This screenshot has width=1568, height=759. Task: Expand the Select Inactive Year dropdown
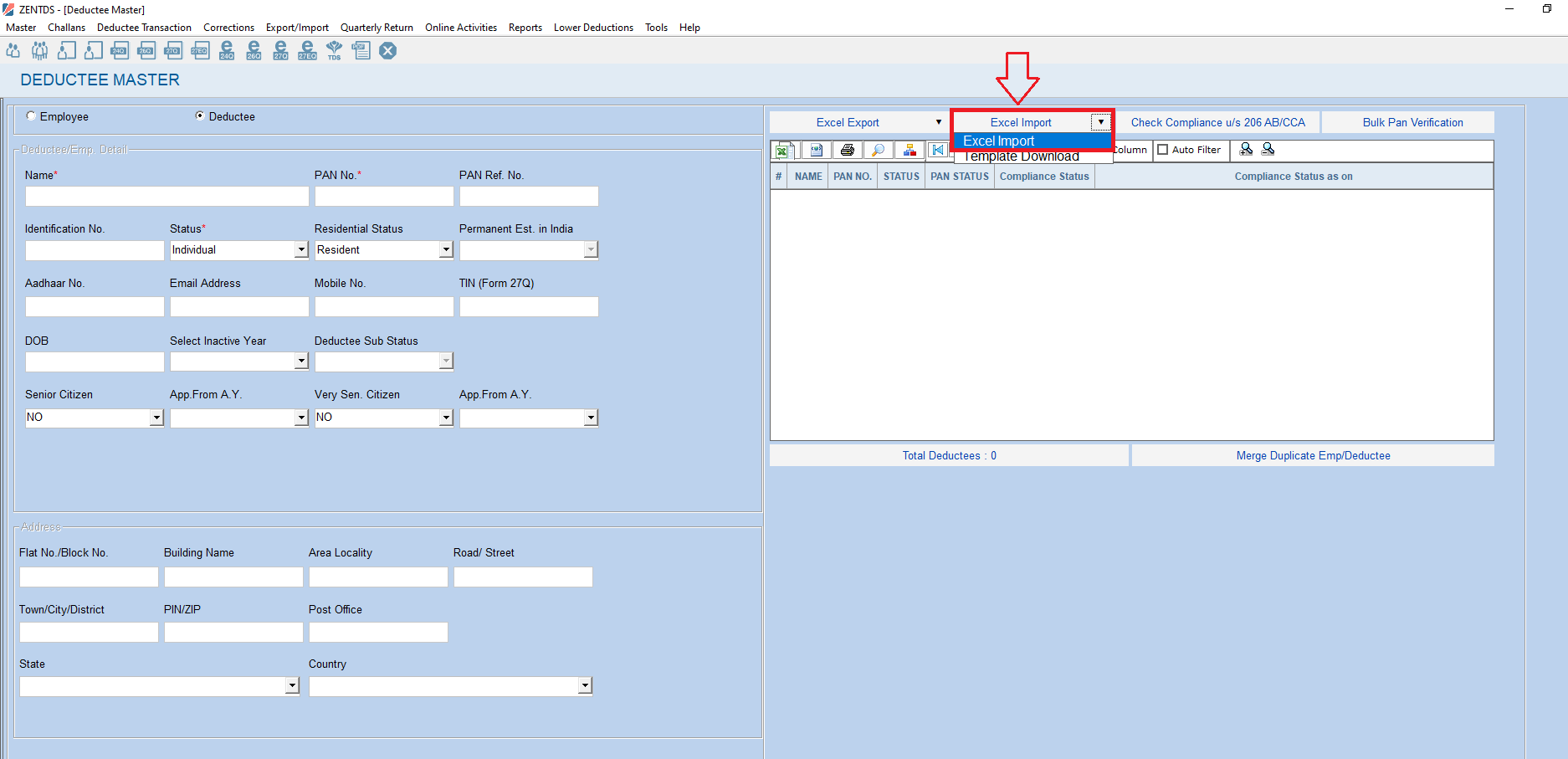(301, 361)
